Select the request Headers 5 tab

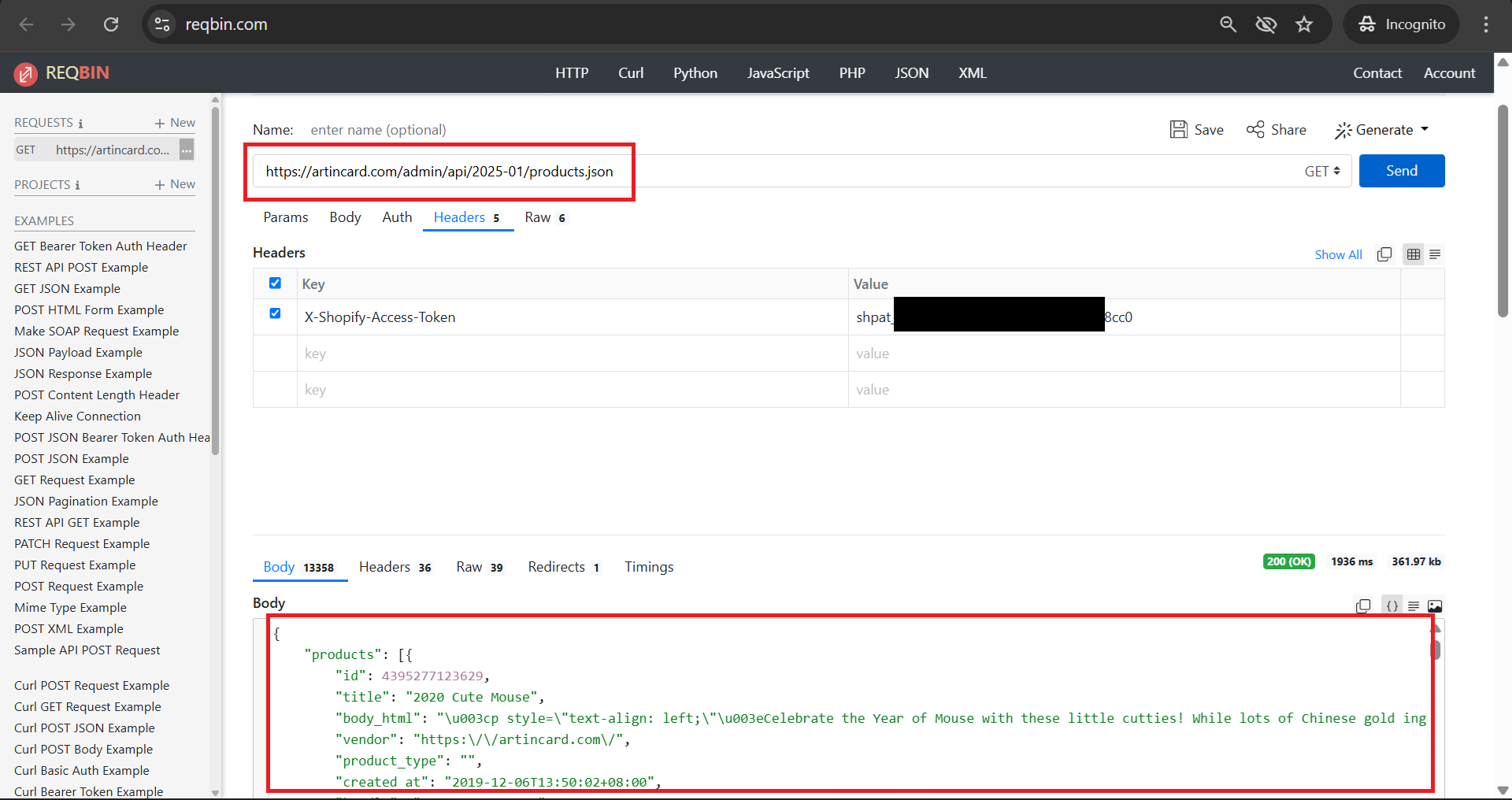coord(467,218)
